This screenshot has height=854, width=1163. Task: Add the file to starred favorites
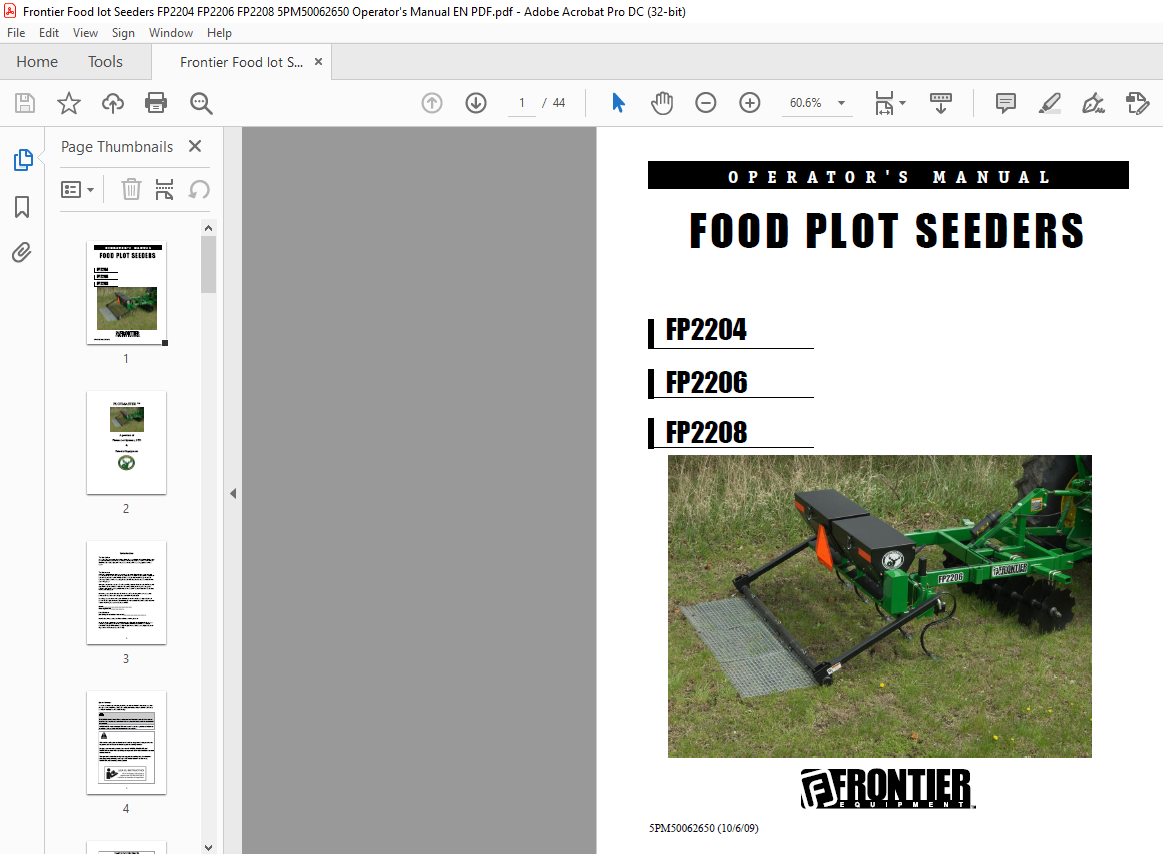tap(68, 103)
